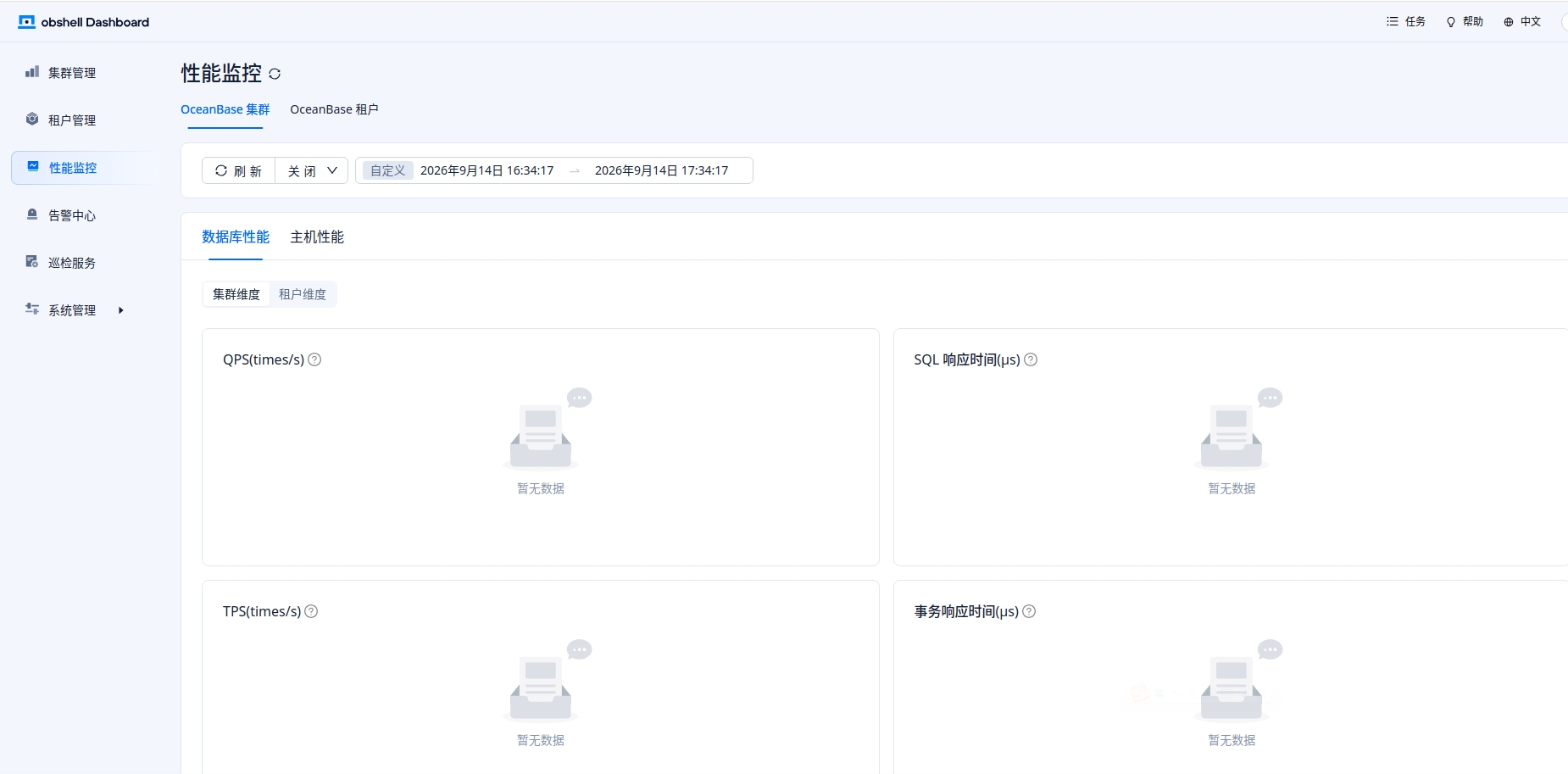
Task: Click the obshell Dashboard logo icon
Action: click(x=26, y=22)
